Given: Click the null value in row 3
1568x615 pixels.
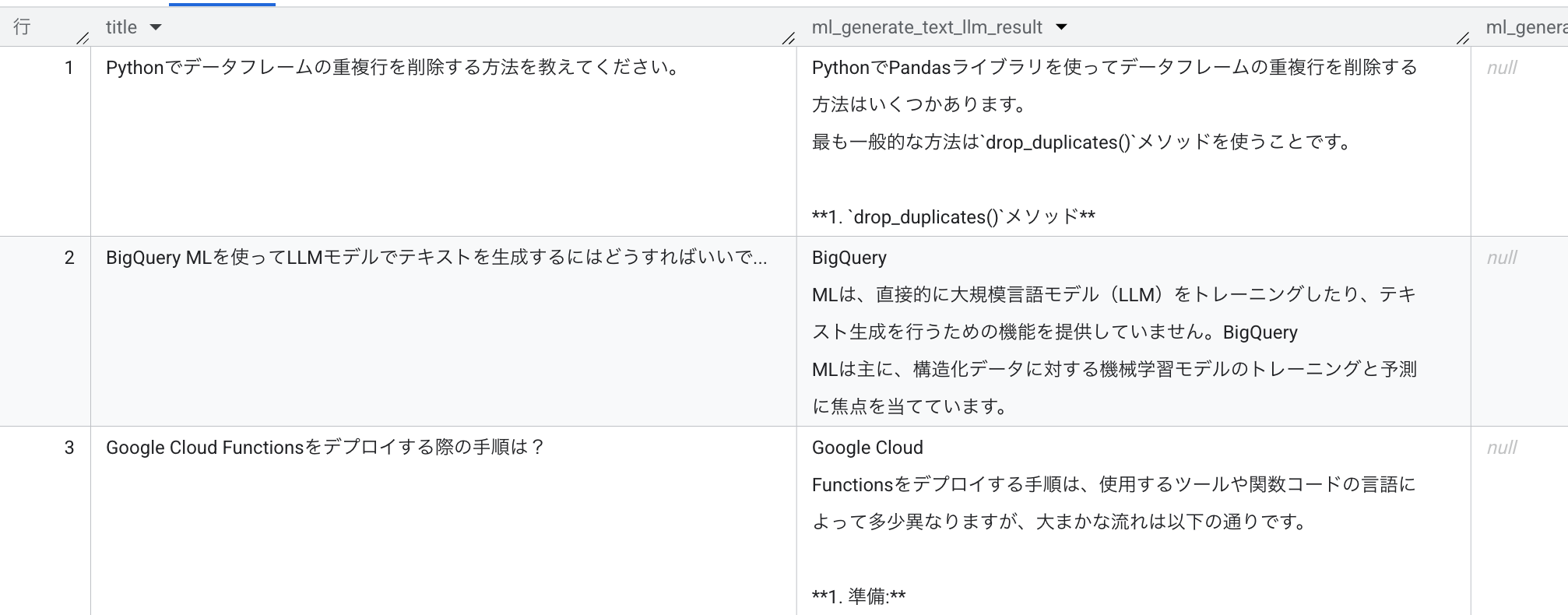Looking at the screenshot, I should tap(1502, 448).
